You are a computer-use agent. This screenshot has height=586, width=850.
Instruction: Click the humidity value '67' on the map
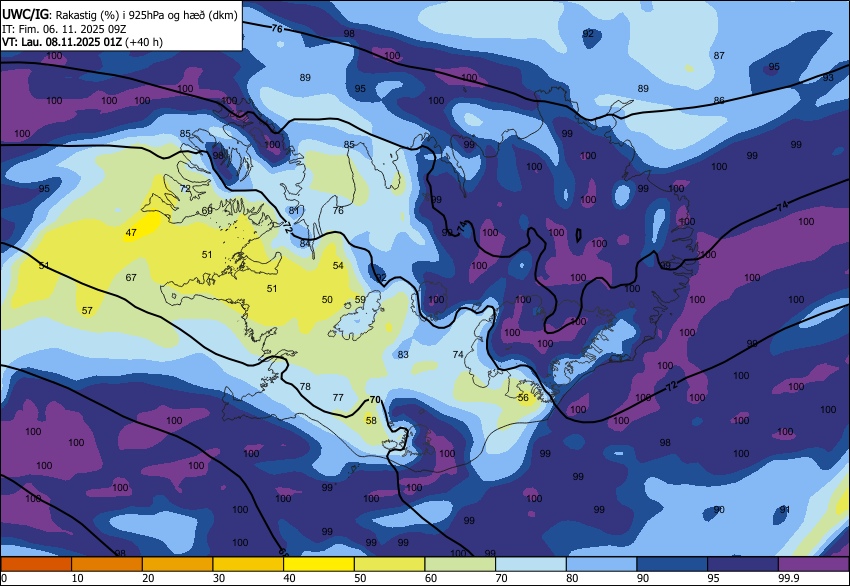(131, 278)
